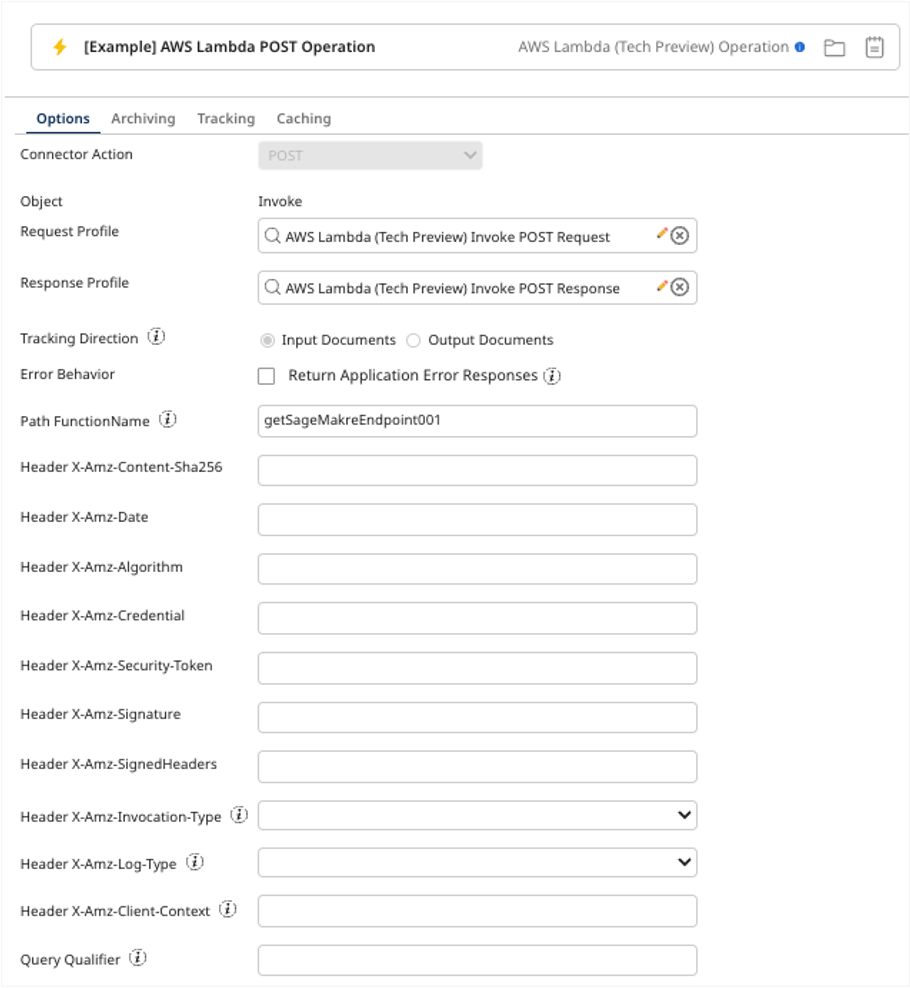Open the Caching tab
The width and height of the screenshot is (910, 988).
[304, 118]
